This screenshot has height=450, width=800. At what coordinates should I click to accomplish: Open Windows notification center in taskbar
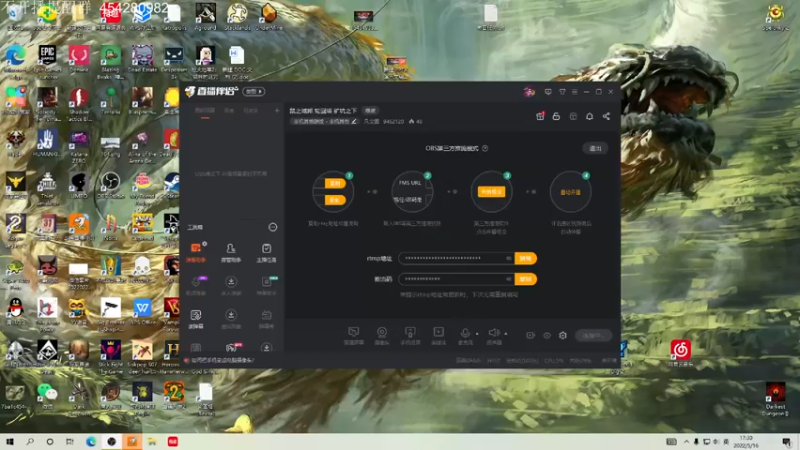coord(786,442)
